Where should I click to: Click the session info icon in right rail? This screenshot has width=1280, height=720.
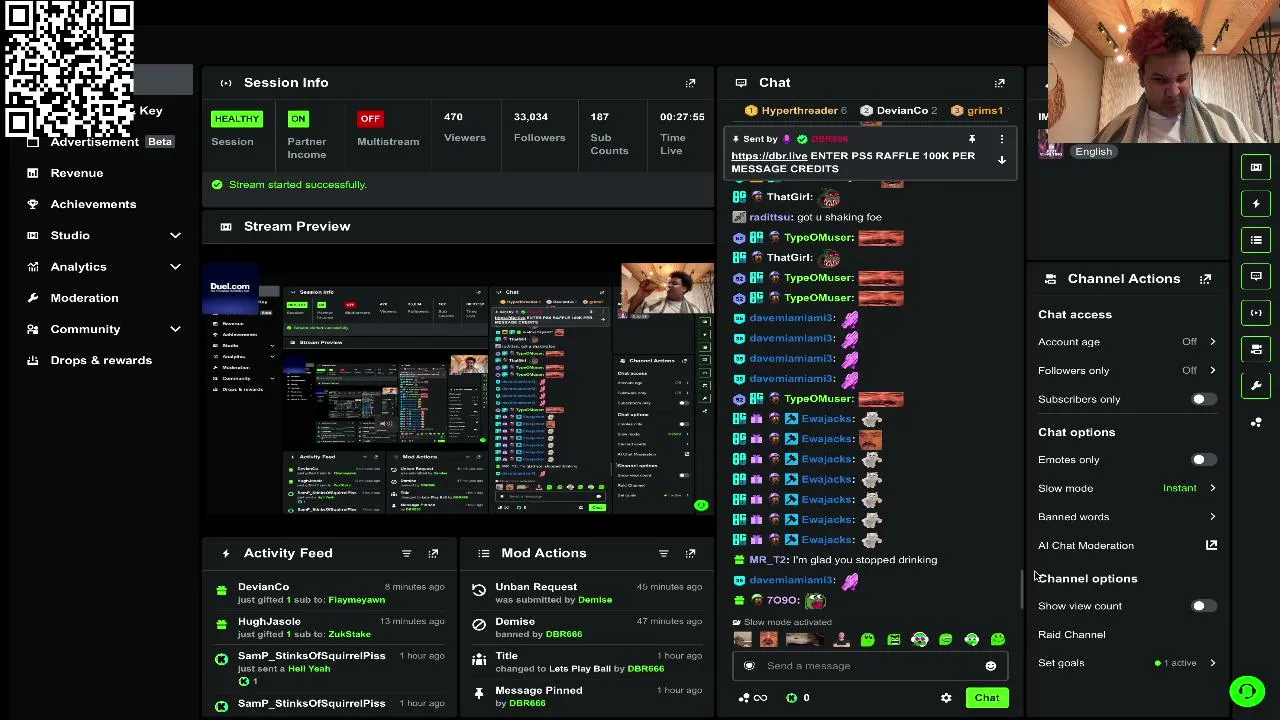[x=1256, y=313]
